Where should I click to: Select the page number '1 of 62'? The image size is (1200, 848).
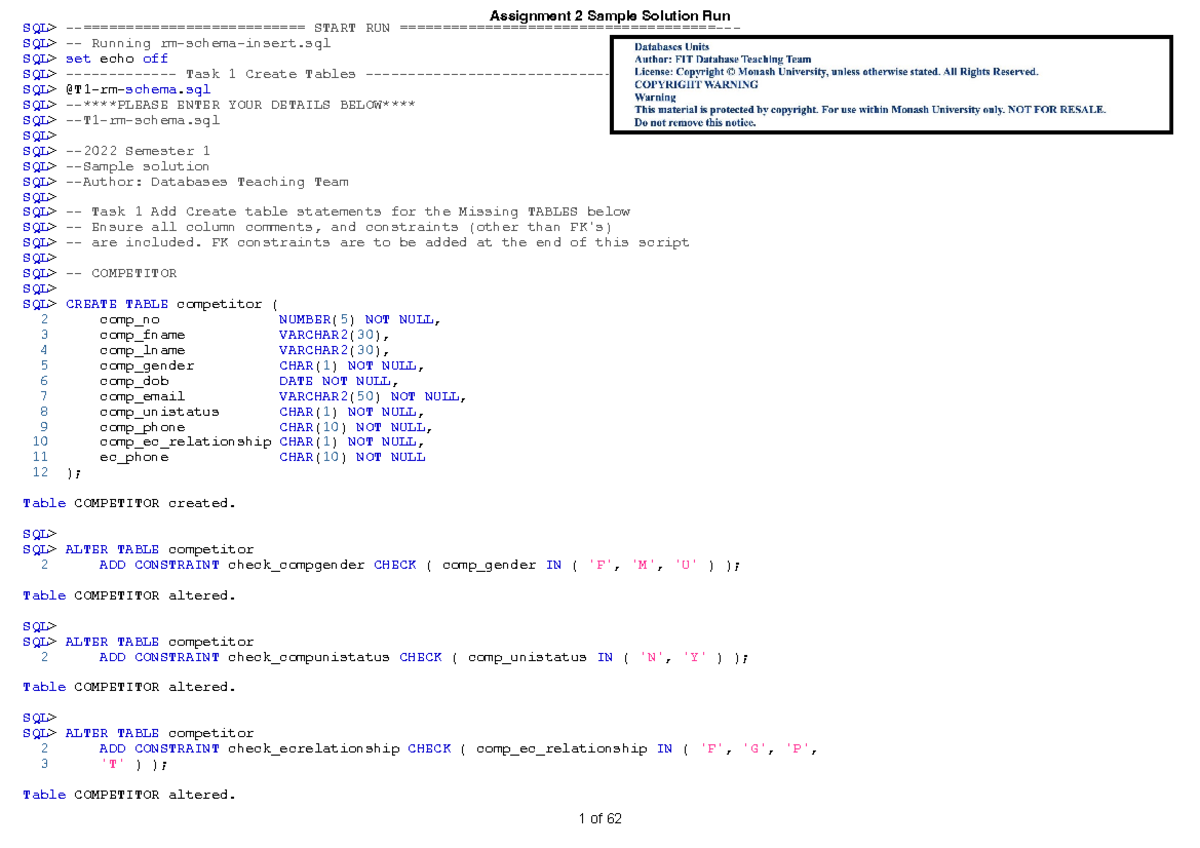pyautogui.click(x=602, y=818)
